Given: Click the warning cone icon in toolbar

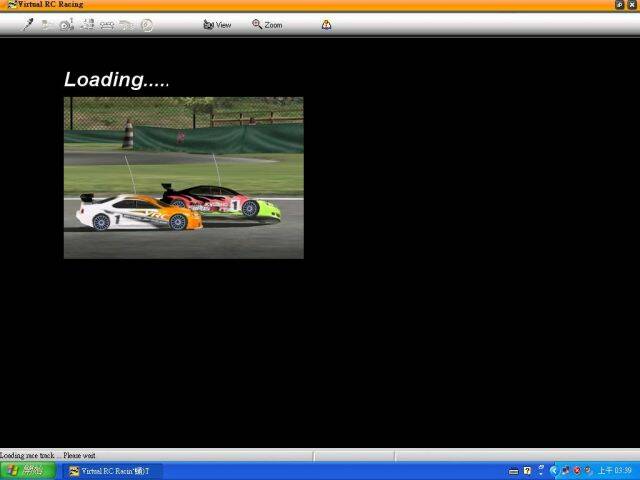Looking at the screenshot, I should pyautogui.click(x=327, y=25).
